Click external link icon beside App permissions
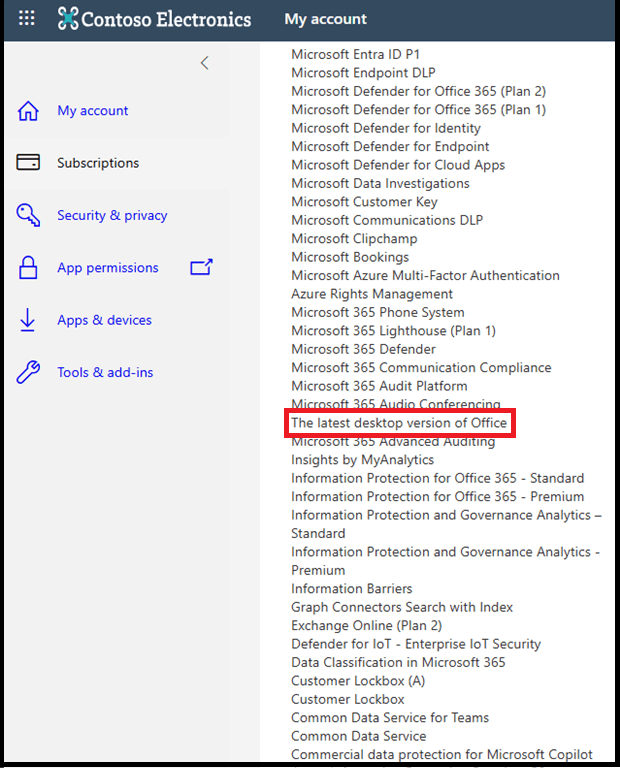620x768 pixels. [x=201, y=267]
